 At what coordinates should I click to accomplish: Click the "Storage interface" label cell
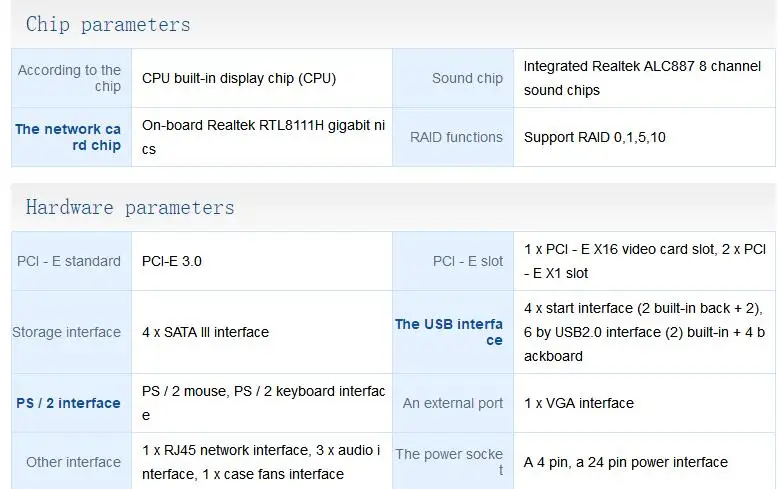point(66,332)
